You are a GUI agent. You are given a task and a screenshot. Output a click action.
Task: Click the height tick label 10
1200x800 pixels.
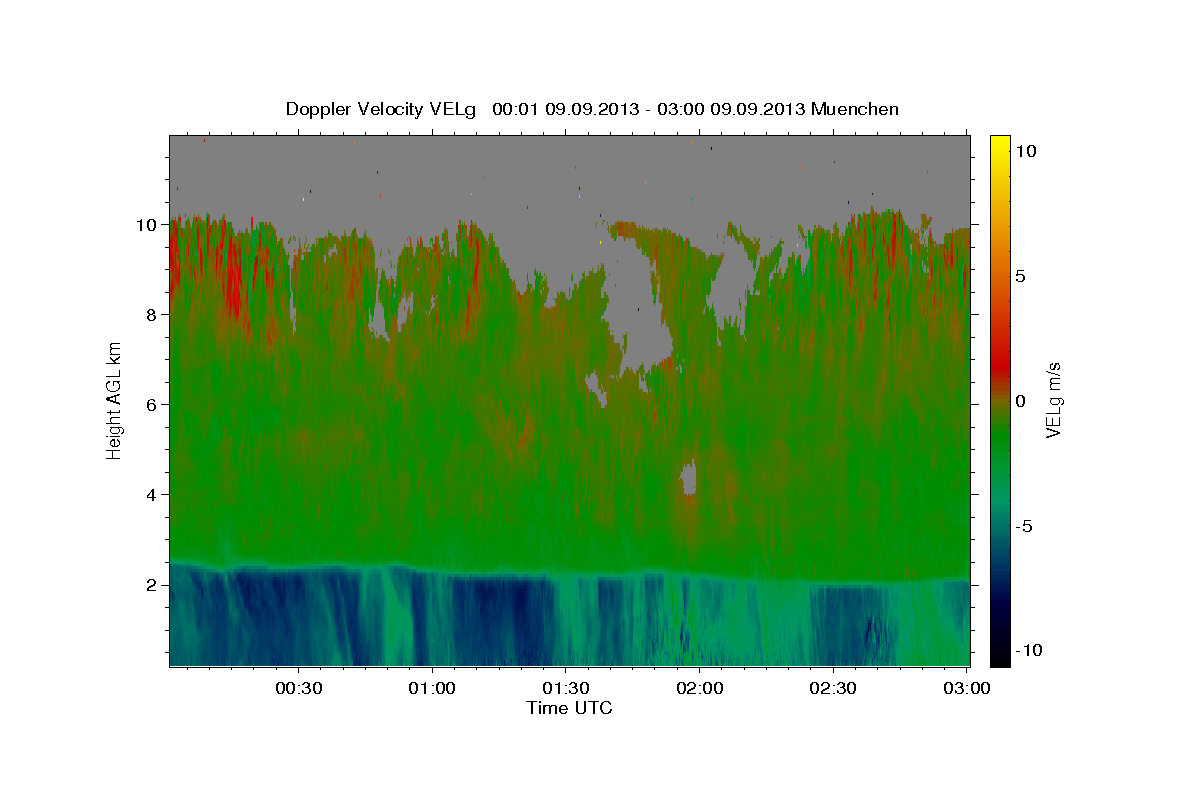147,225
